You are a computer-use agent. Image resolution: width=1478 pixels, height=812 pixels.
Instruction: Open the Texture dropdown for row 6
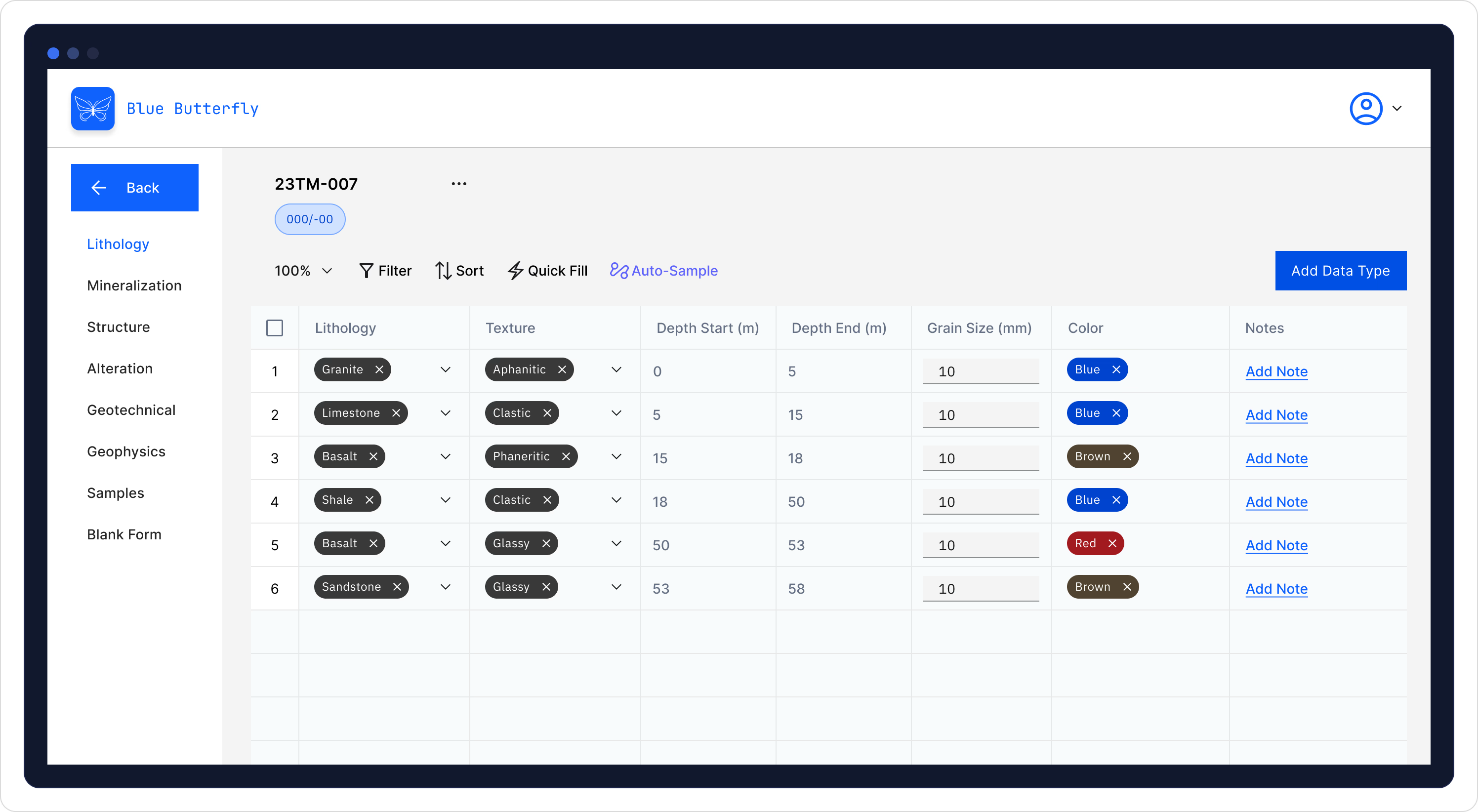click(x=616, y=587)
